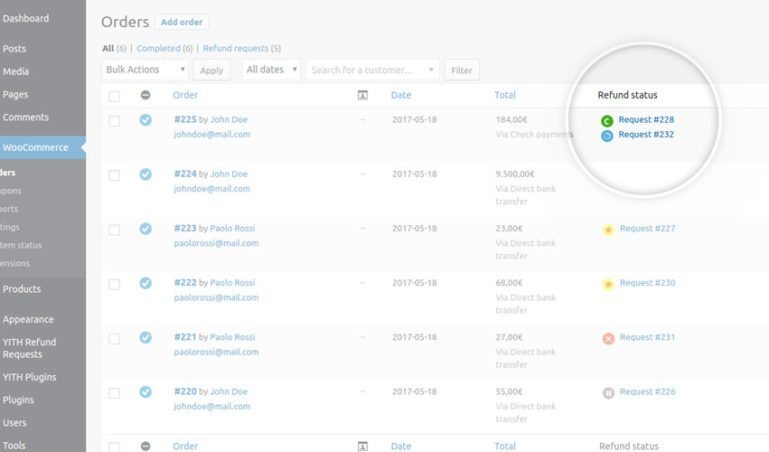Tick the checkbox for order #224
The width and height of the screenshot is (769, 452).
[114, 175]
